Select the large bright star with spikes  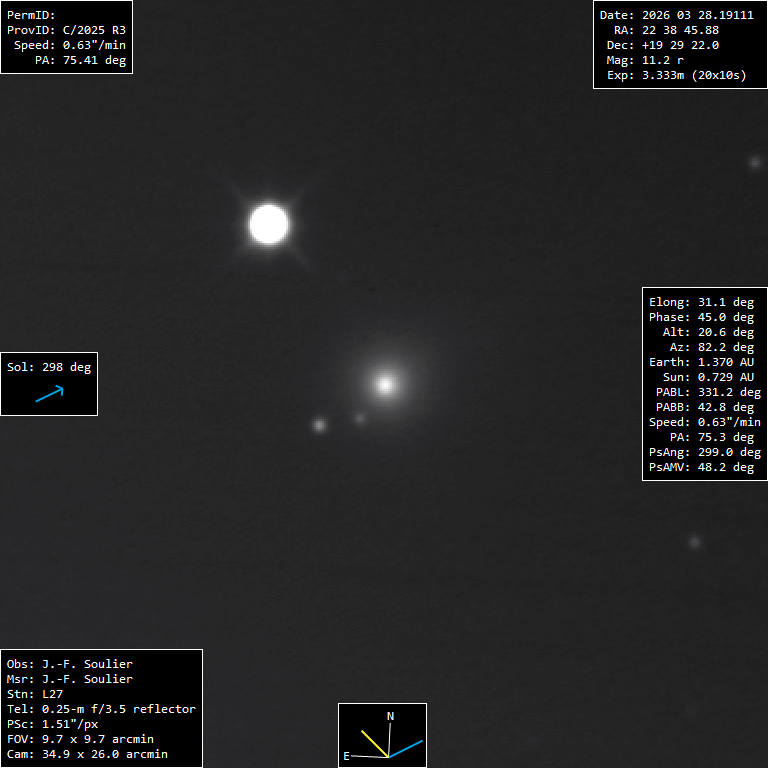pos(269,224)
